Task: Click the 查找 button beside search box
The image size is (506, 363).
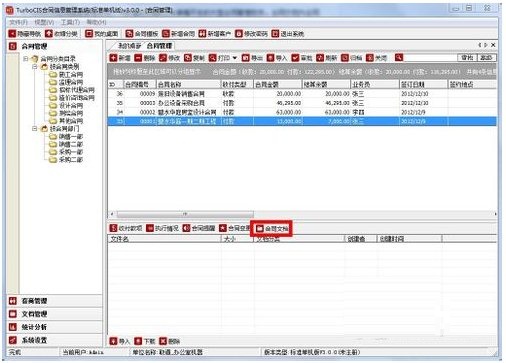Action: pyautogui.click(x=467, y=57)
